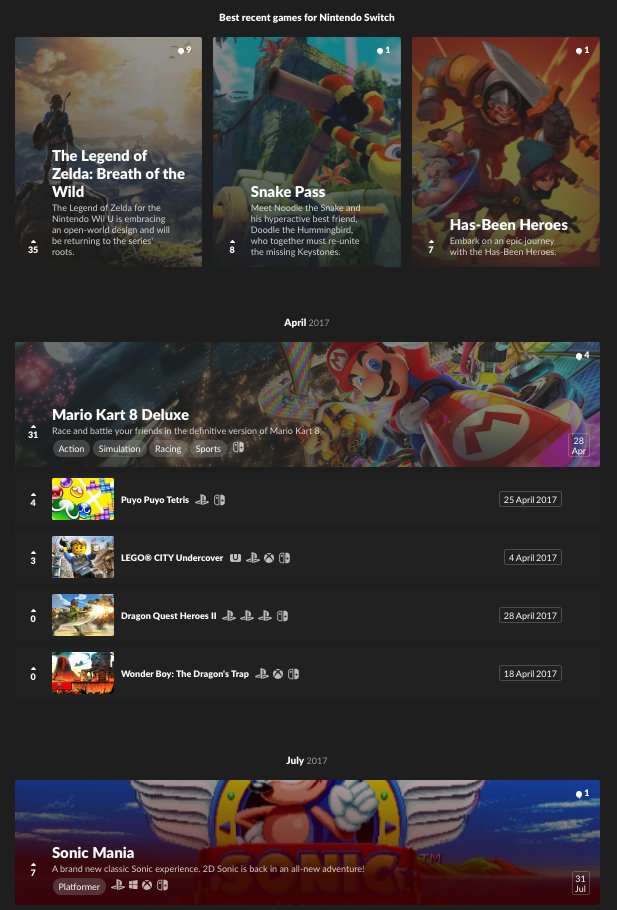Open comments on Has-Been Heroes card
617x910 pixels.
click(x=582, y=50)
